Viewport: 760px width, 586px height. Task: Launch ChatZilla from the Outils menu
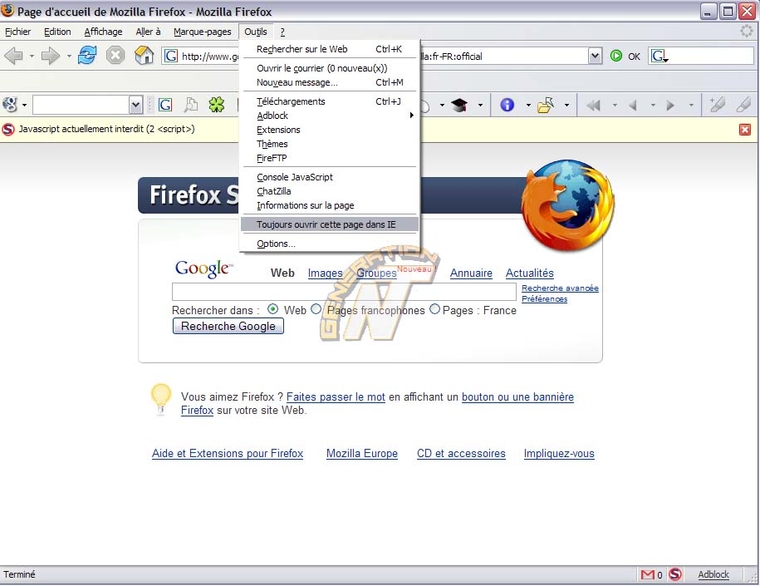pos(330,191)
